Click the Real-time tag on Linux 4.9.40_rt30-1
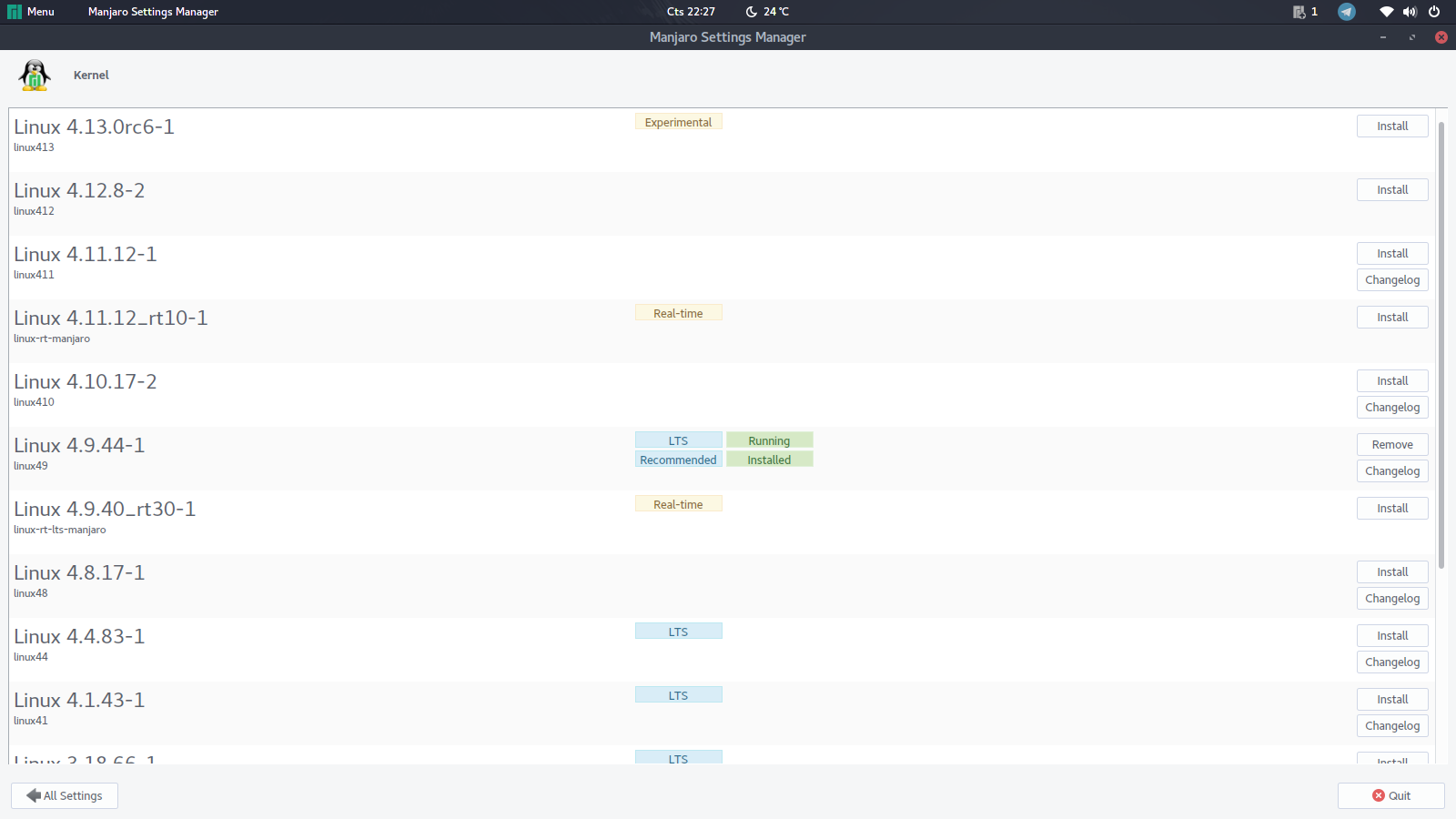Image resolution: width=1456 pixels, height=819 pixels. (679, 504)
